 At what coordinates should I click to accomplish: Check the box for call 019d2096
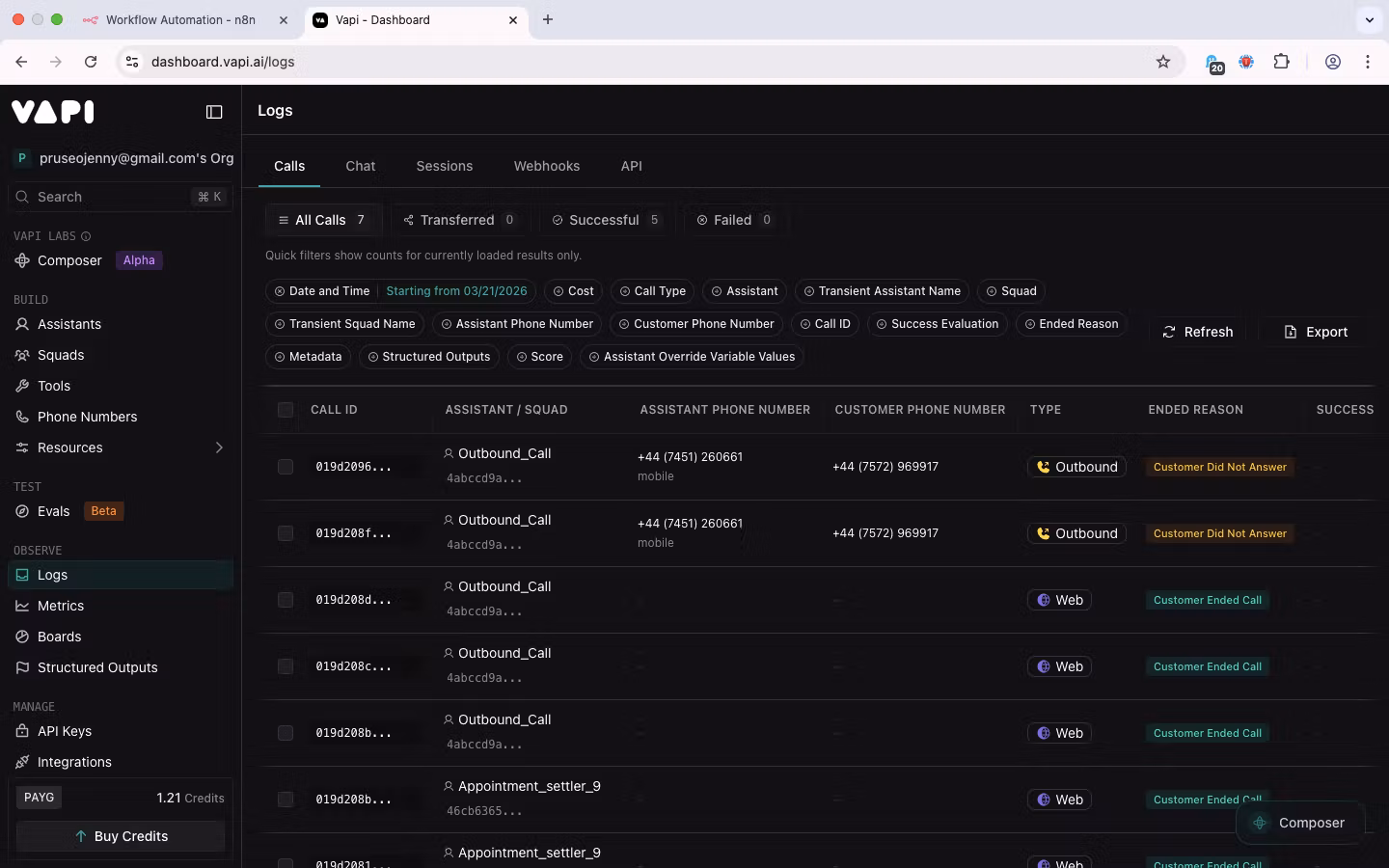(286, 467)
